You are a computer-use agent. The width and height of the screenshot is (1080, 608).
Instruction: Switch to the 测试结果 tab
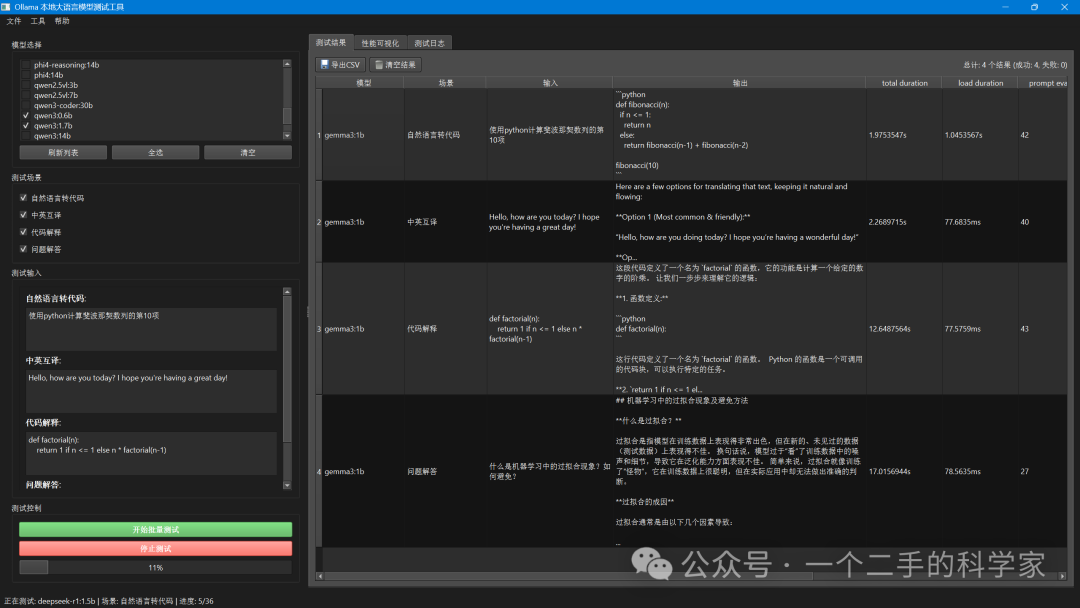(x=331, y=43)
